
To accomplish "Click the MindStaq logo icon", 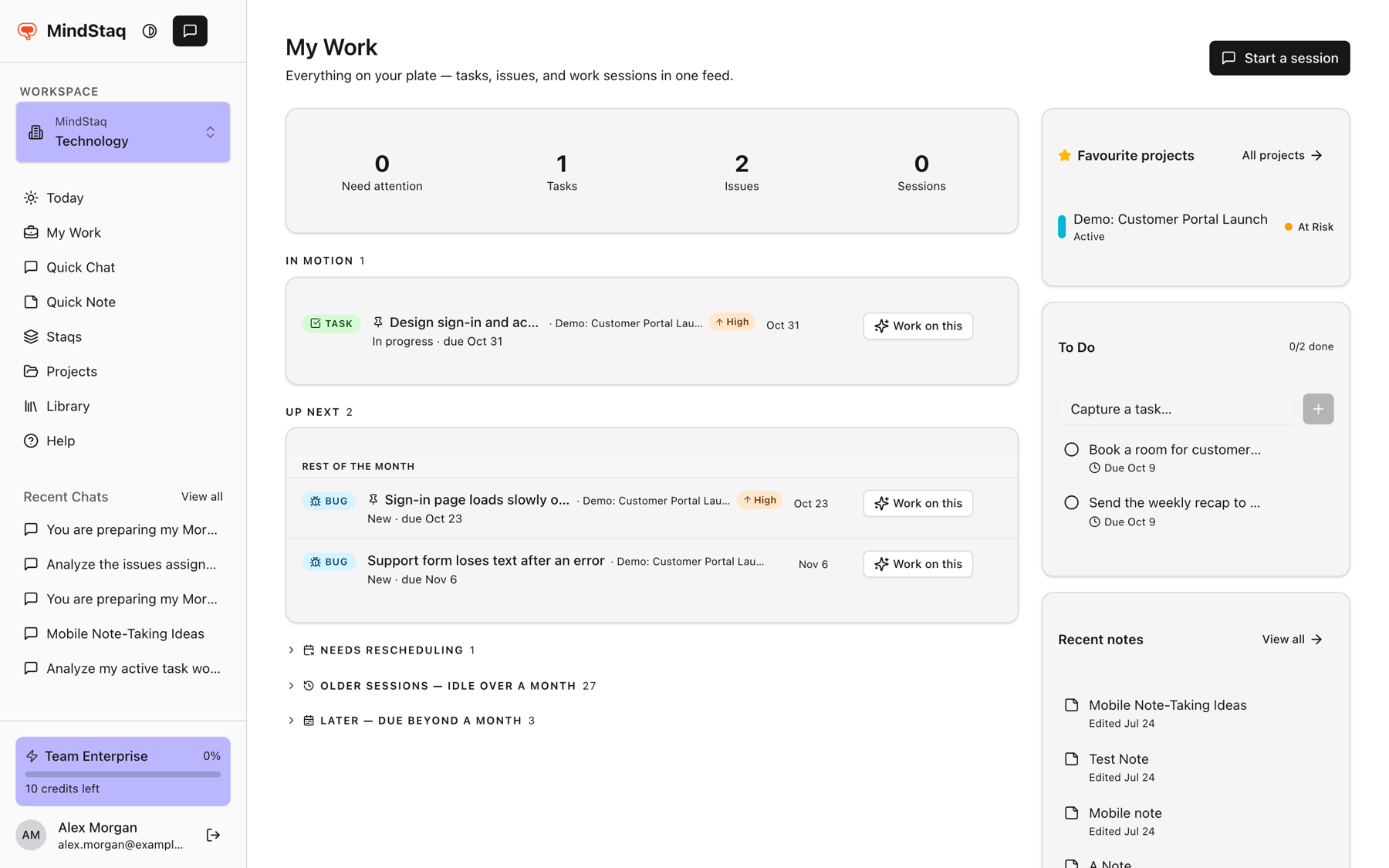I will pyautogui.click(x=28, y=31).
